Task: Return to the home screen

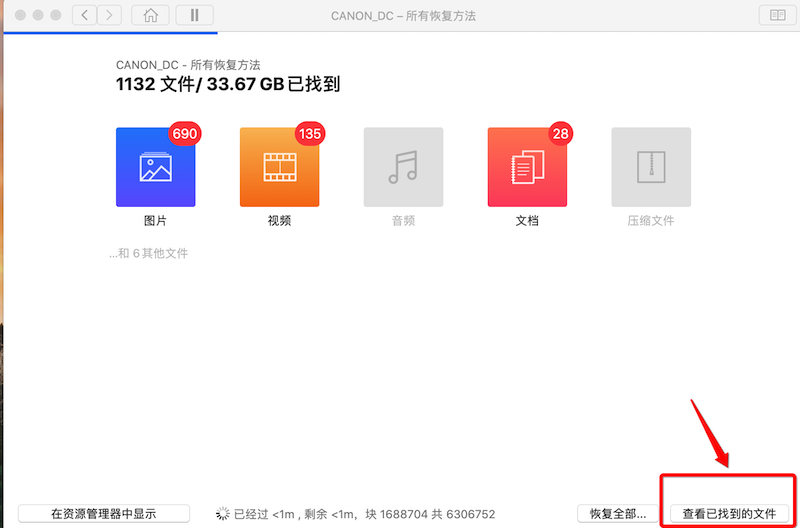Action: pyautogui.click(x=150, y=15)
